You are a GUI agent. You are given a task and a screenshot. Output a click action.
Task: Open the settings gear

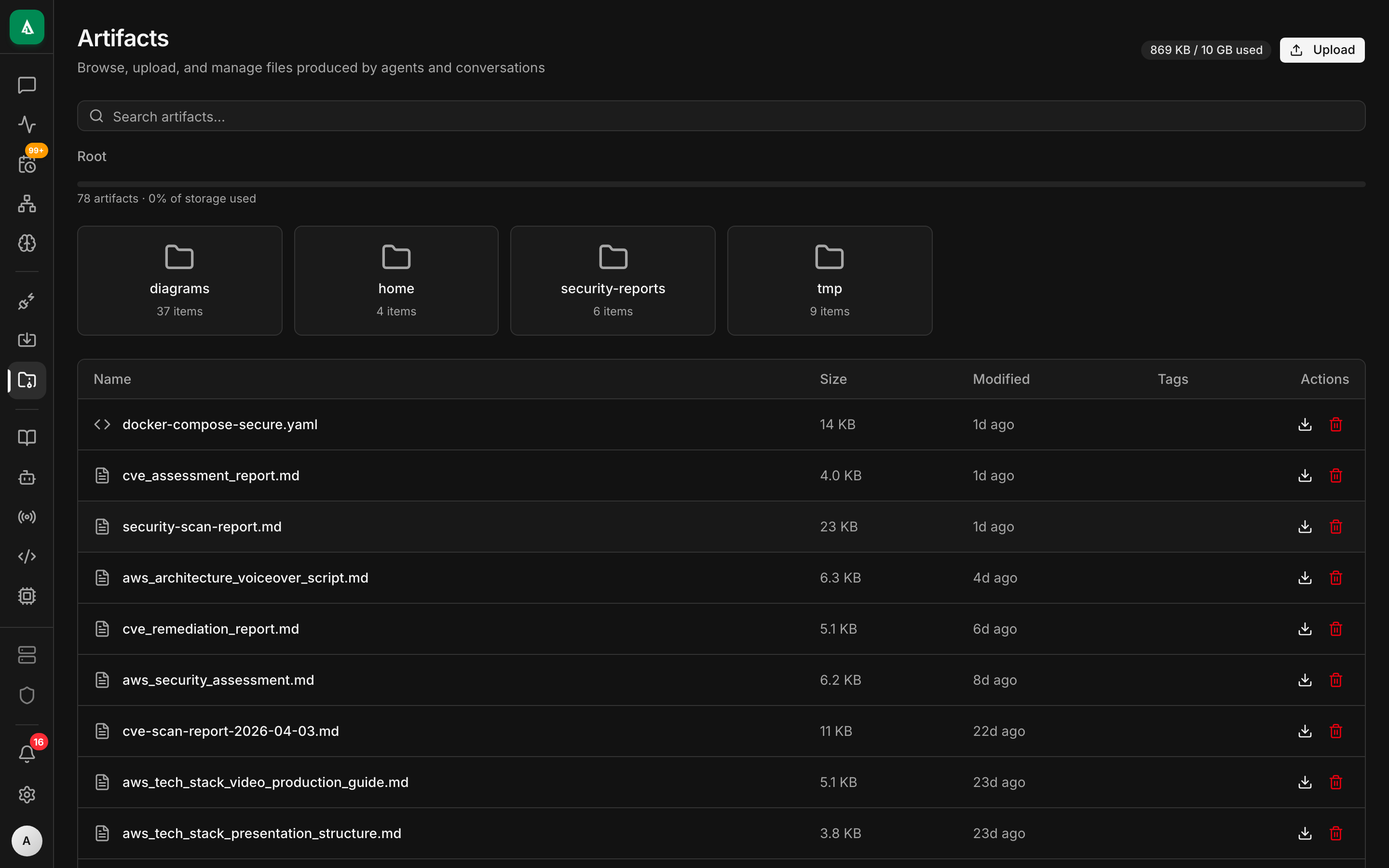(x=27, y=795)
